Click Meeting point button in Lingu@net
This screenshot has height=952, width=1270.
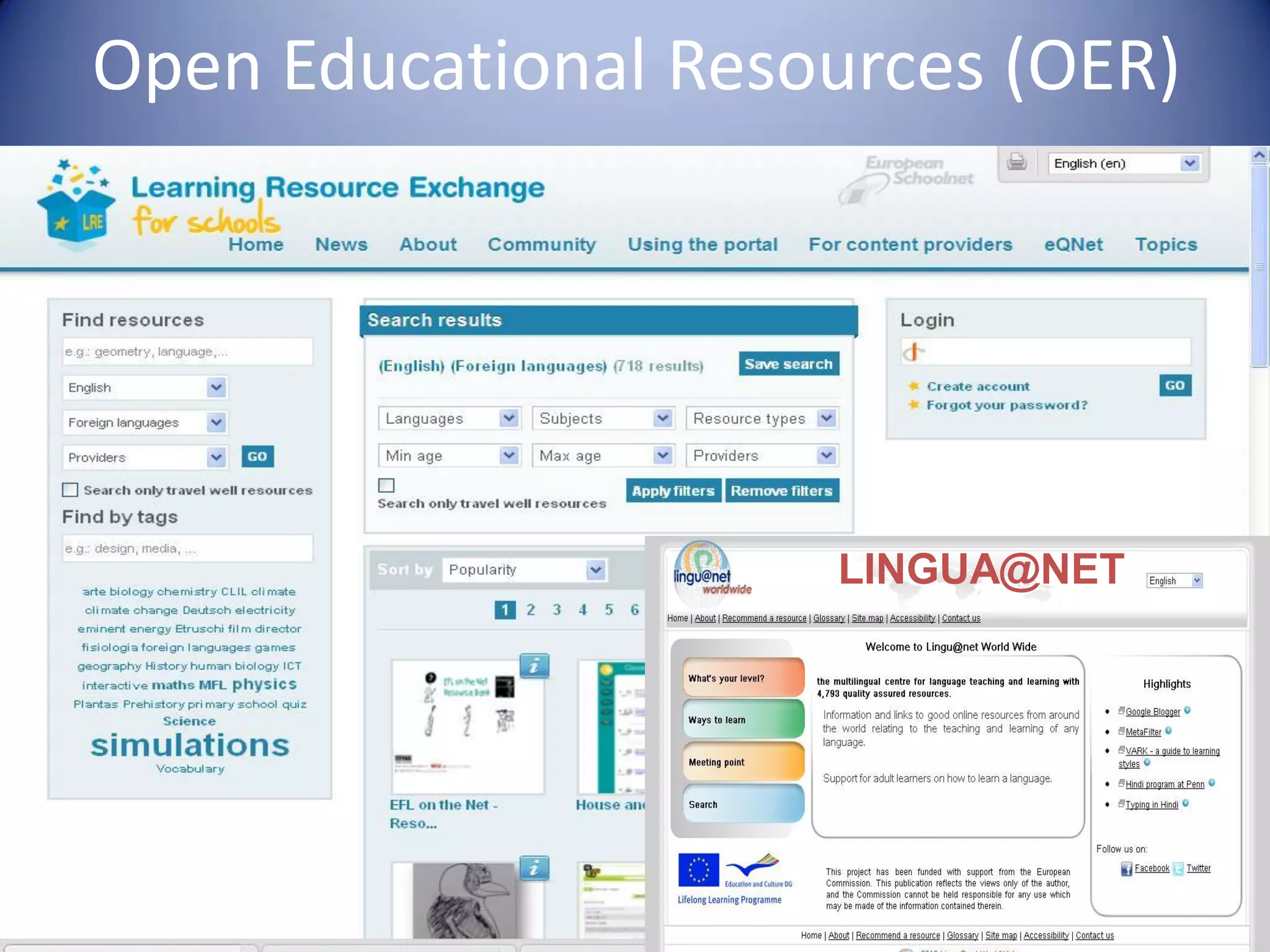743,762
